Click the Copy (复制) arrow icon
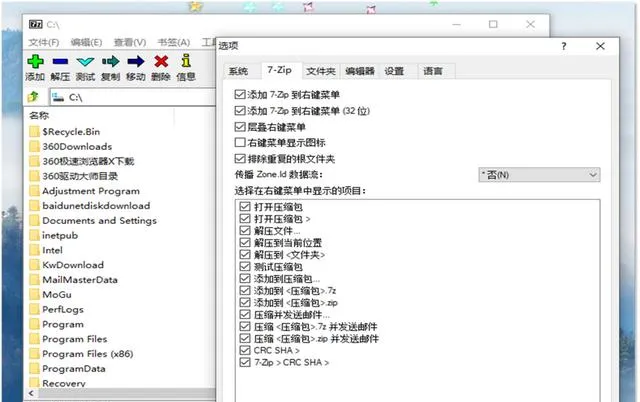 pyautogui.click(x=111, y=62)
